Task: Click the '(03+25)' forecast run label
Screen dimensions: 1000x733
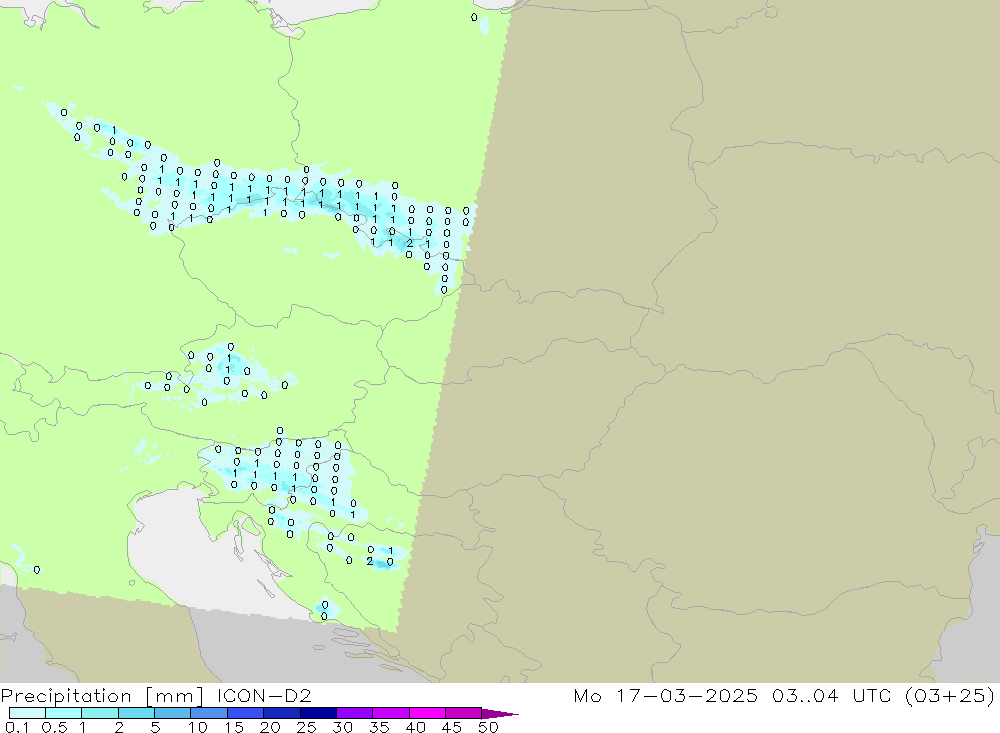Action: [950, 696]
